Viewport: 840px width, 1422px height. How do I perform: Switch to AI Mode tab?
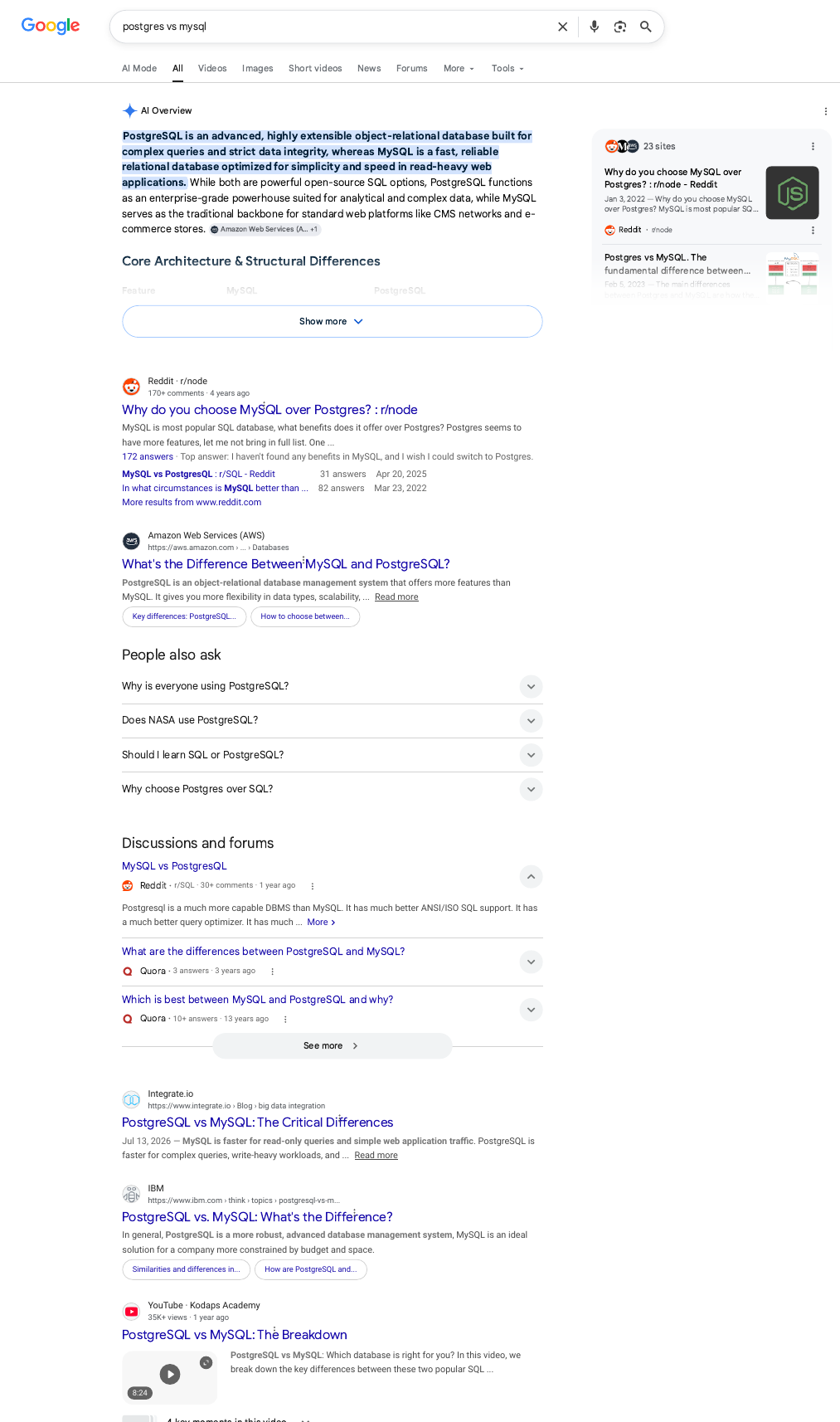coord(139,68)
